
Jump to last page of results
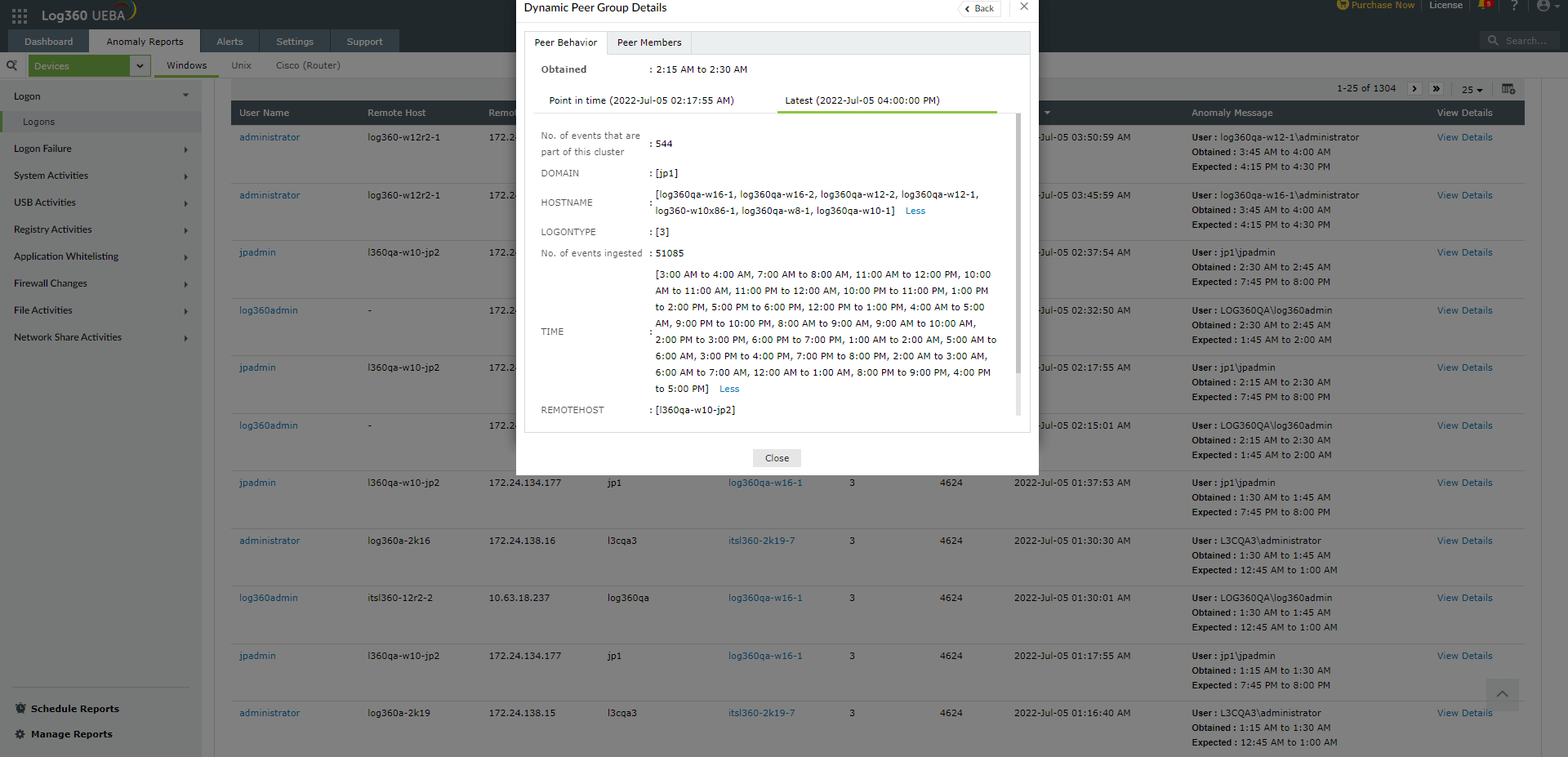click(1436, 88)
